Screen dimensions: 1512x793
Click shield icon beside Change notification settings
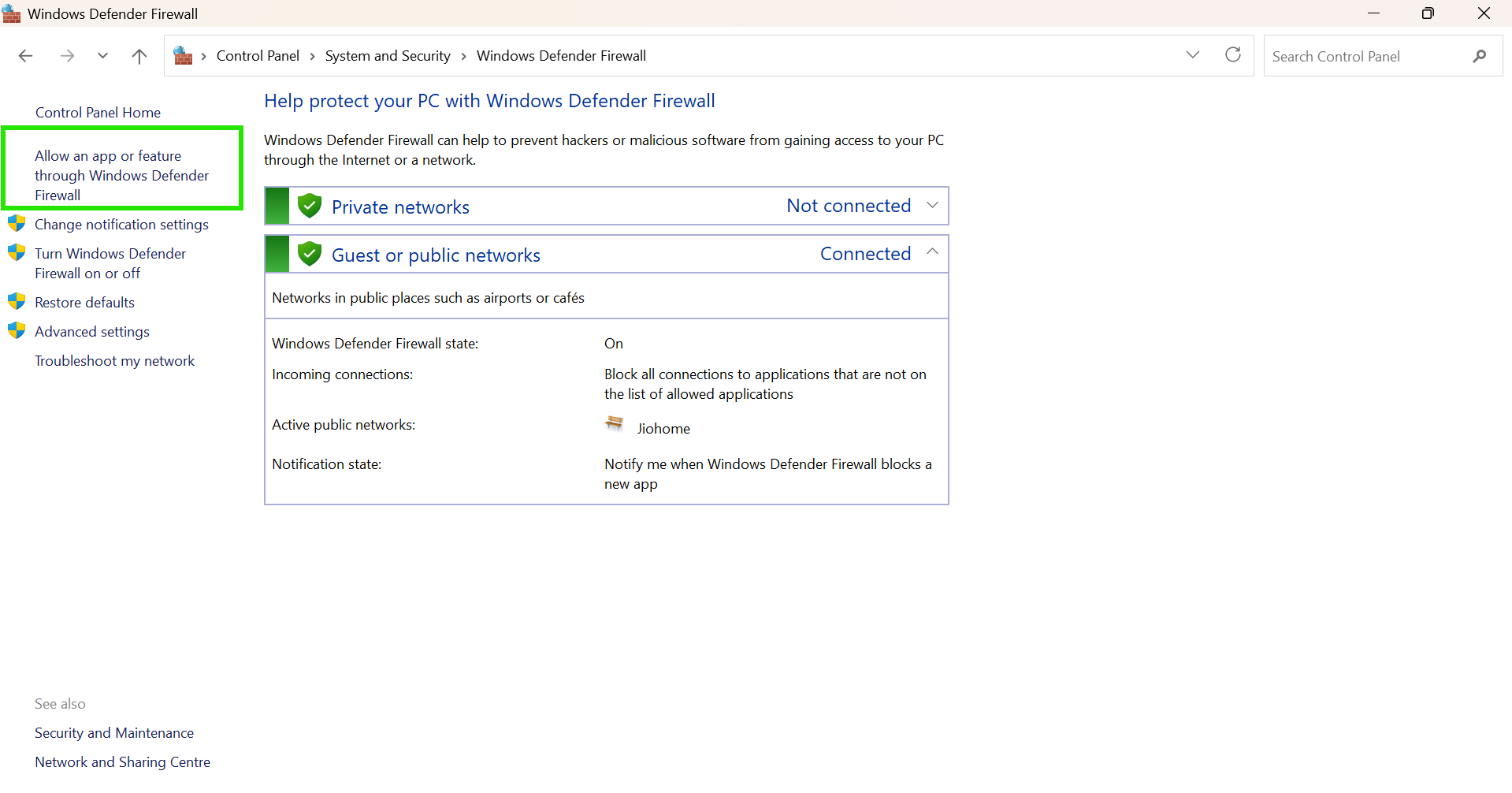(17, 223)
